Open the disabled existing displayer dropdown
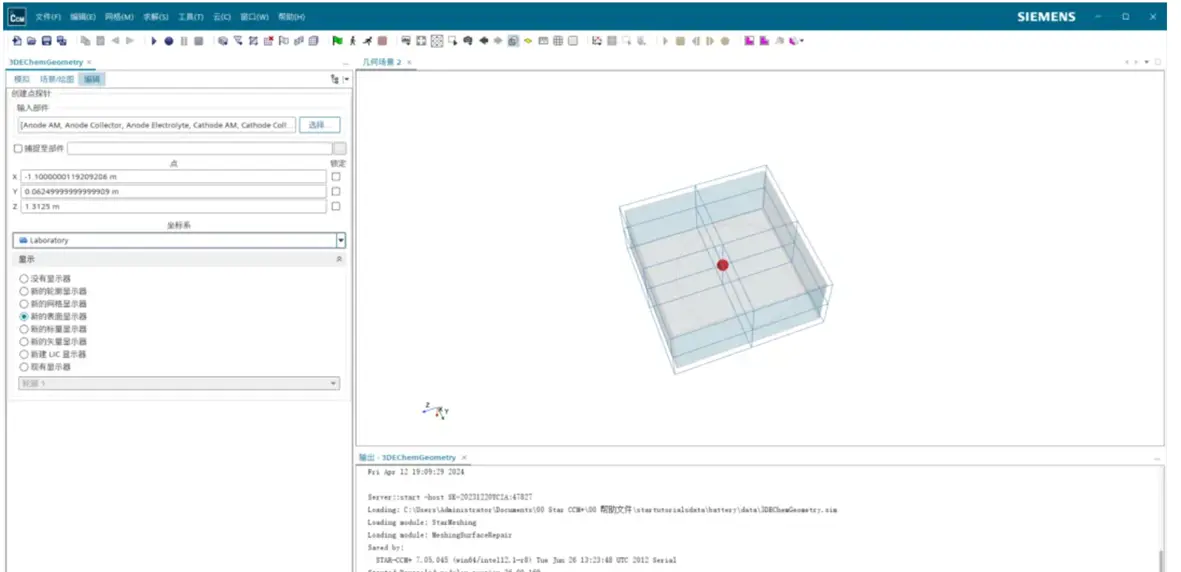Screen dimensions: 1181x572 (x=179, y=384)
